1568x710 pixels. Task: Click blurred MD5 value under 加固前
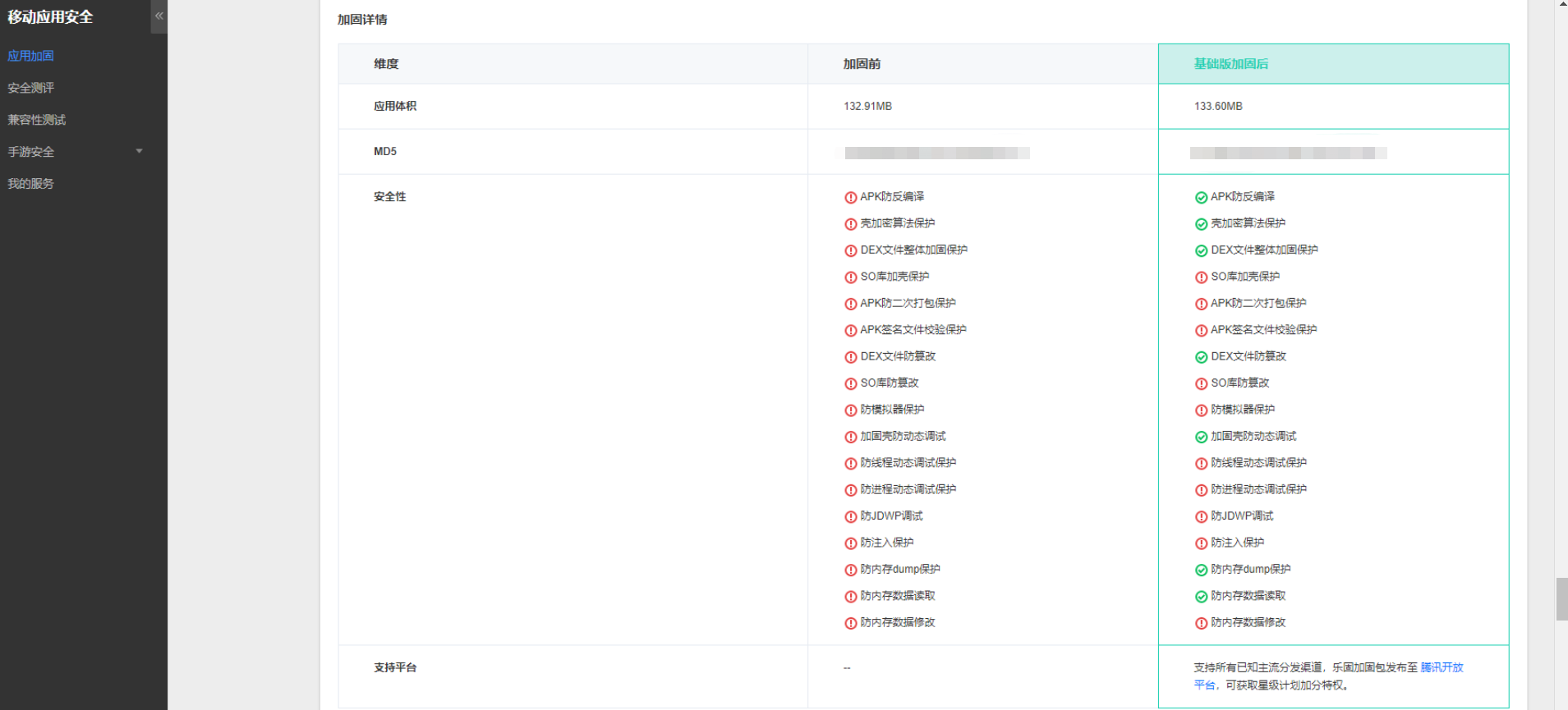937,153
